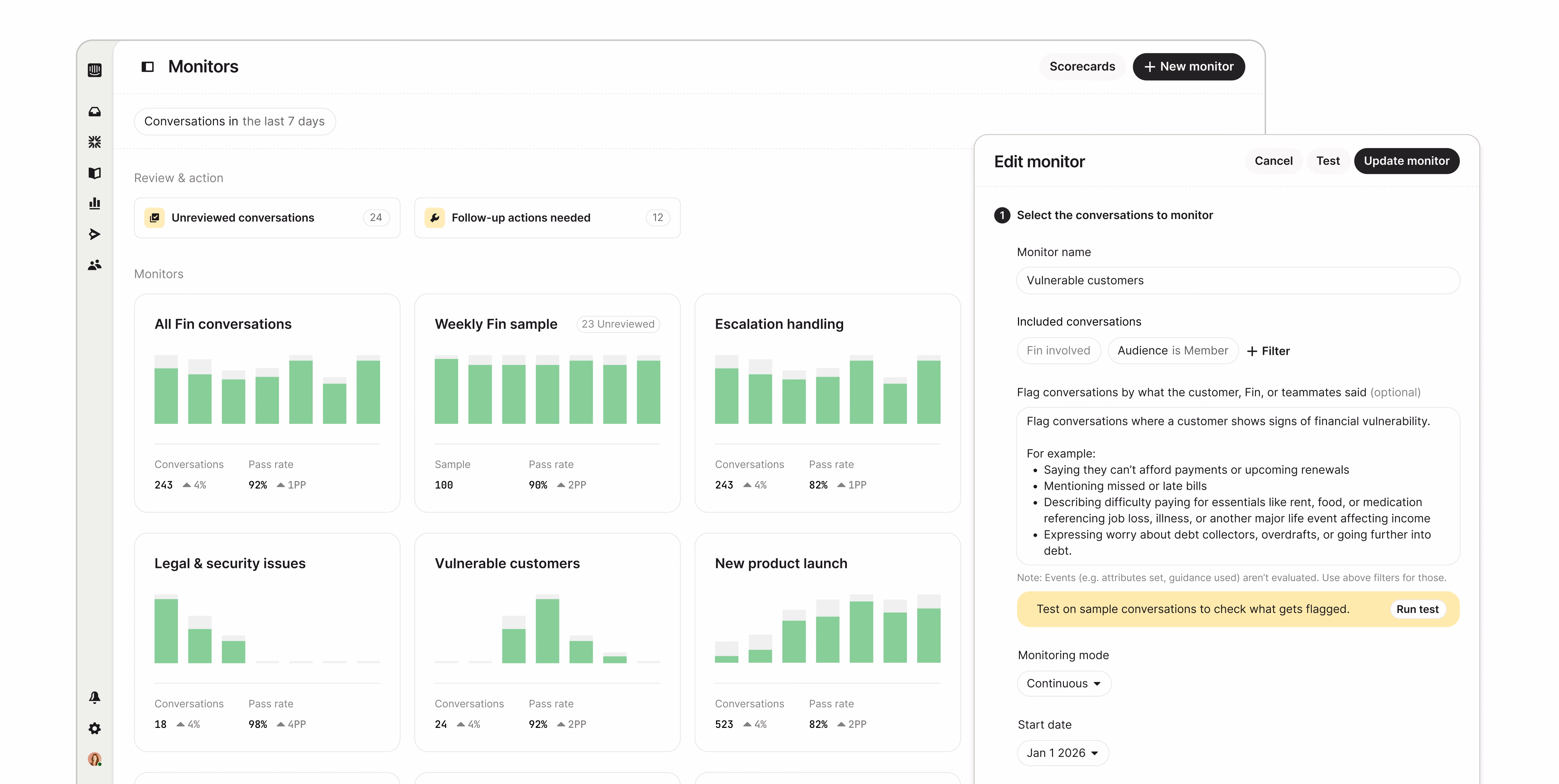
Task: Open the settings gear icon
Action: pos(94,728)
